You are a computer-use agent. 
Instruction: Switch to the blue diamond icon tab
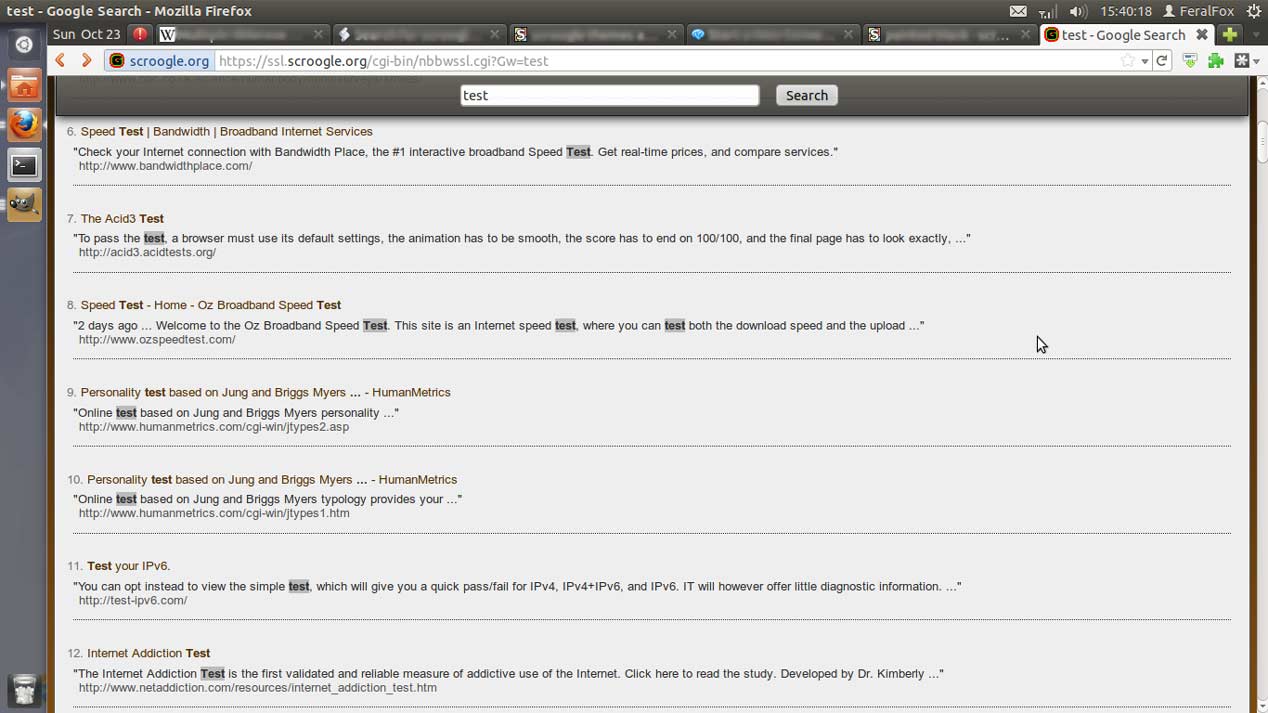point(773,34)
